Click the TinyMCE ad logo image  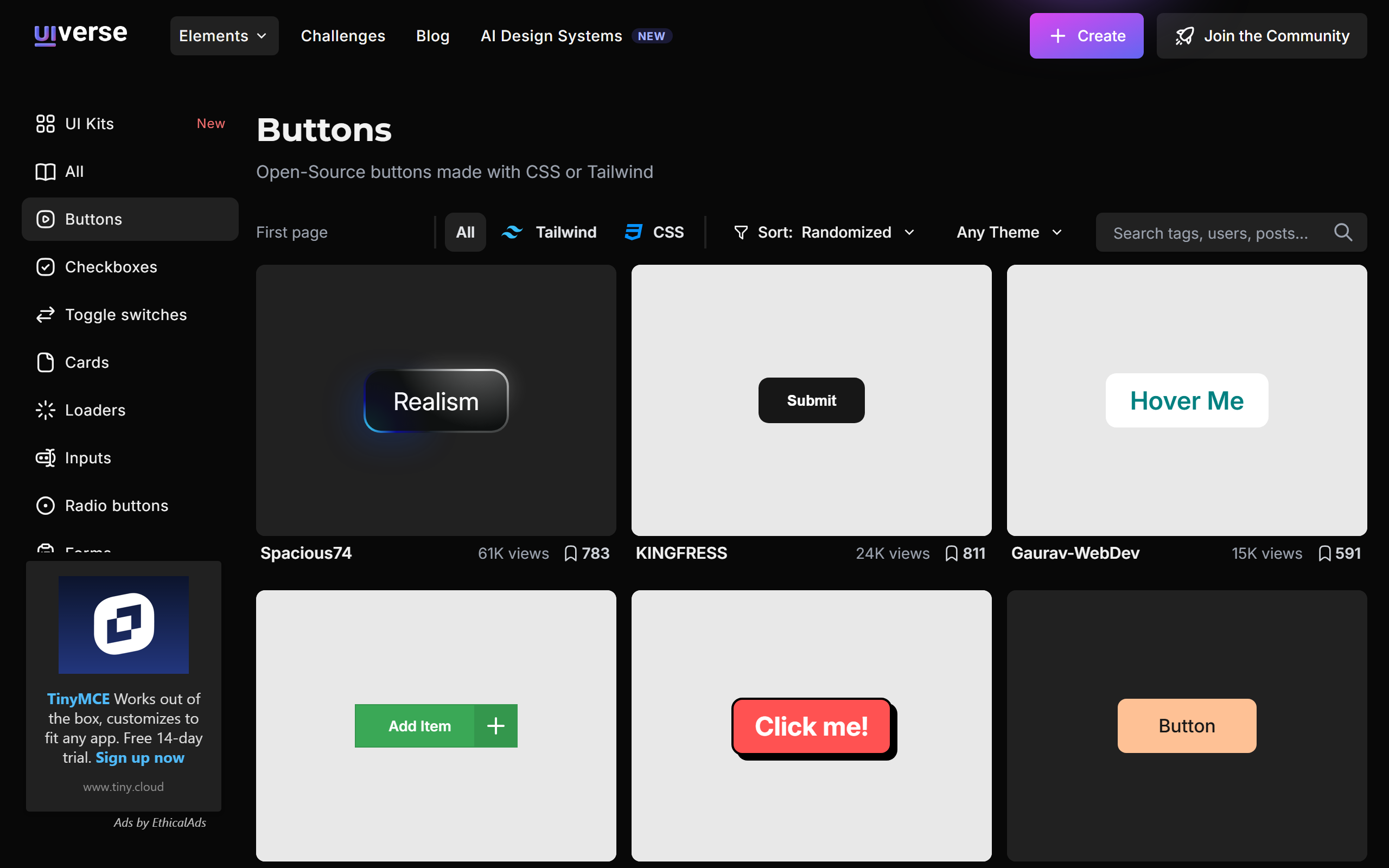(123, 624)
